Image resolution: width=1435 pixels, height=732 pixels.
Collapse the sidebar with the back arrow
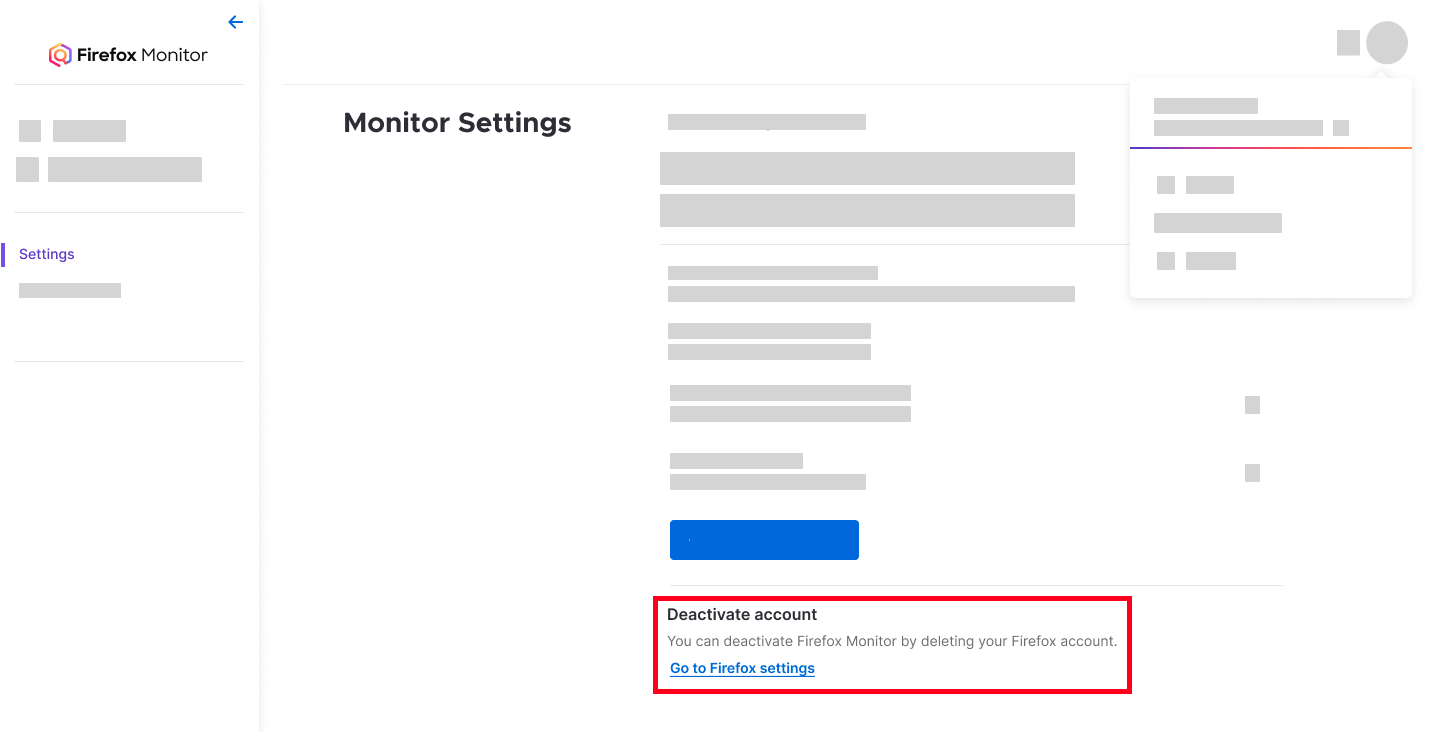coord(235,21)
